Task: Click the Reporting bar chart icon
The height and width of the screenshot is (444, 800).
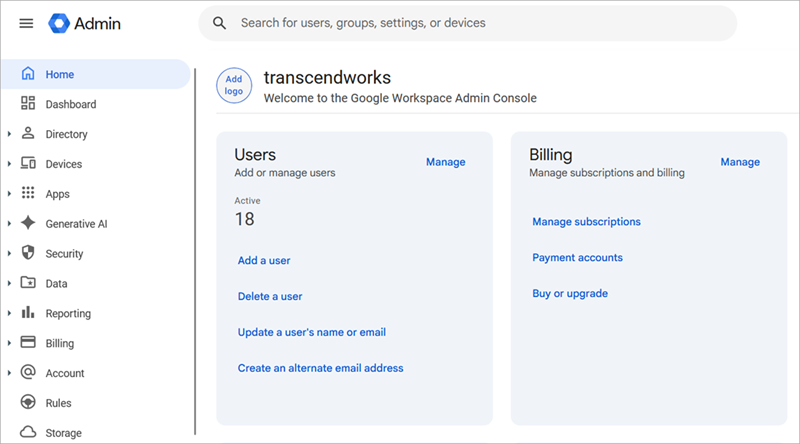Action: (x=28, y=312)
